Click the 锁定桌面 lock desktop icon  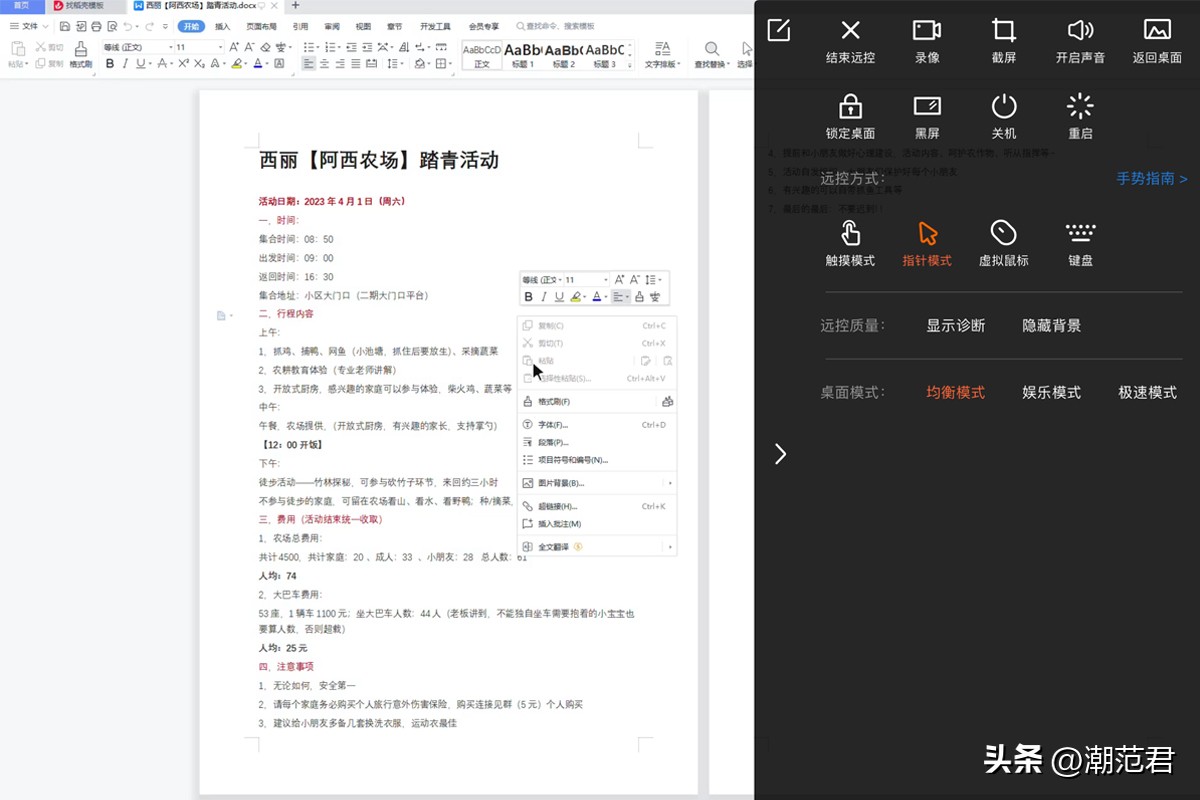(x=850, y=117)
